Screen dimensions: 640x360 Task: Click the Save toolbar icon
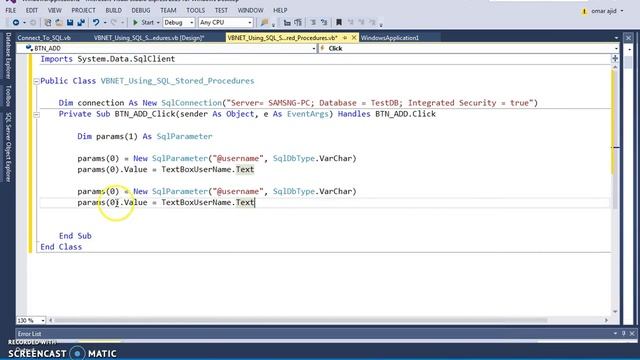point(70,22)
